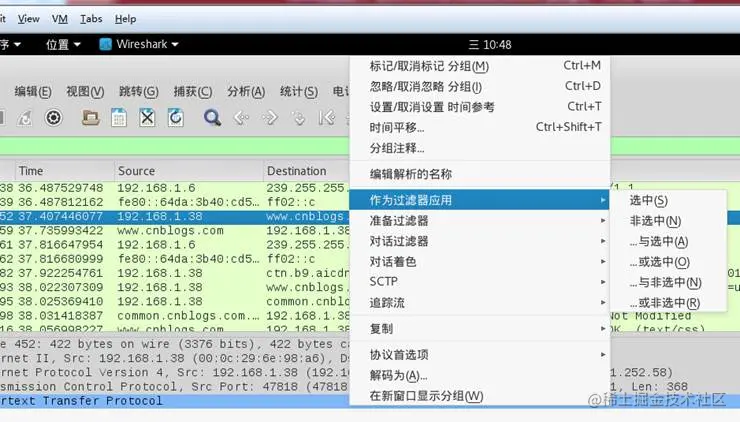Choose ...与选中(A) filter option
Image resolution: width=740 pixels, height=422 pixels.
pyautogui.click(x=668, y=242)
